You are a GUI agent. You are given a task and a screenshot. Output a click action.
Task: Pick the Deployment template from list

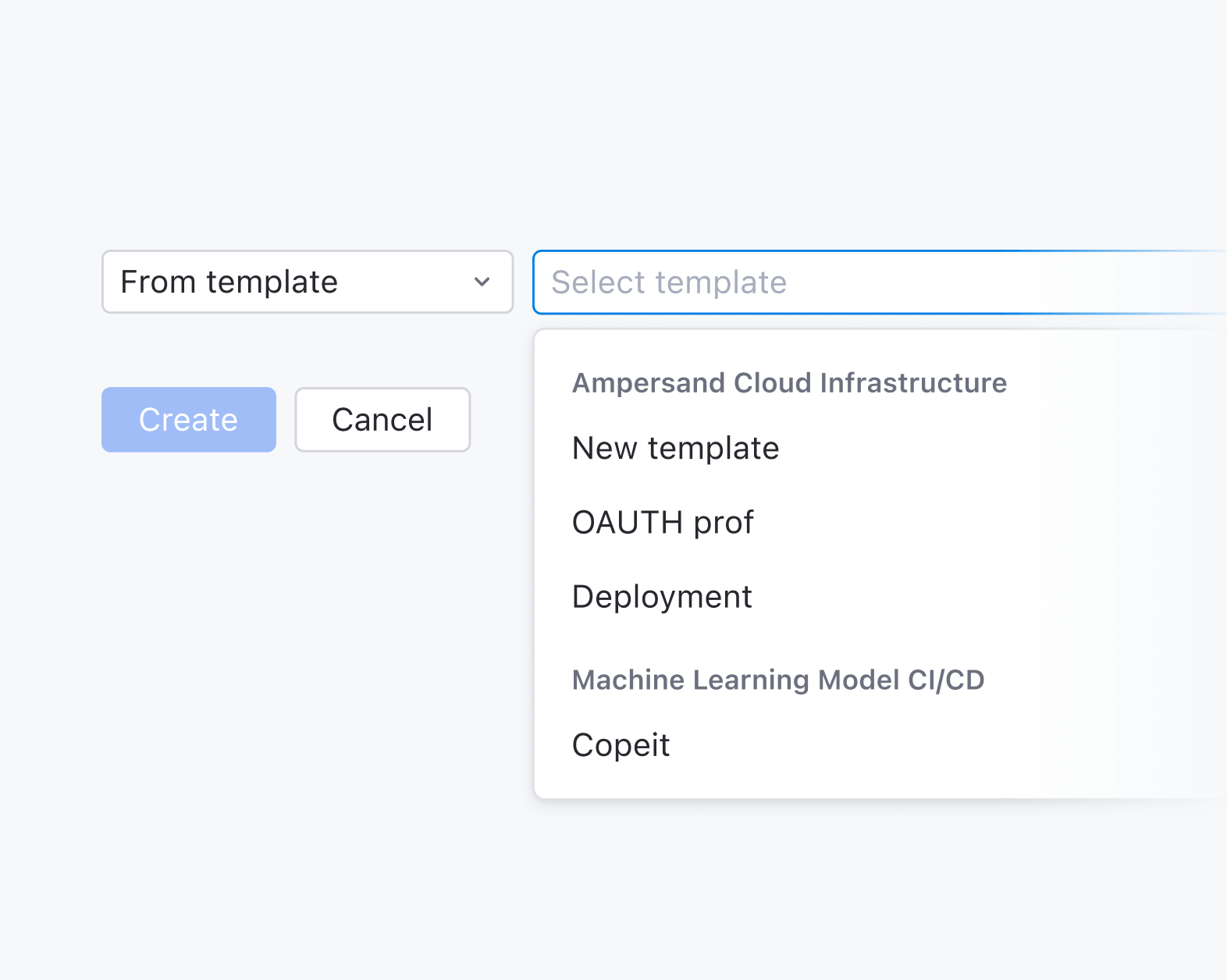coord(662,597)
